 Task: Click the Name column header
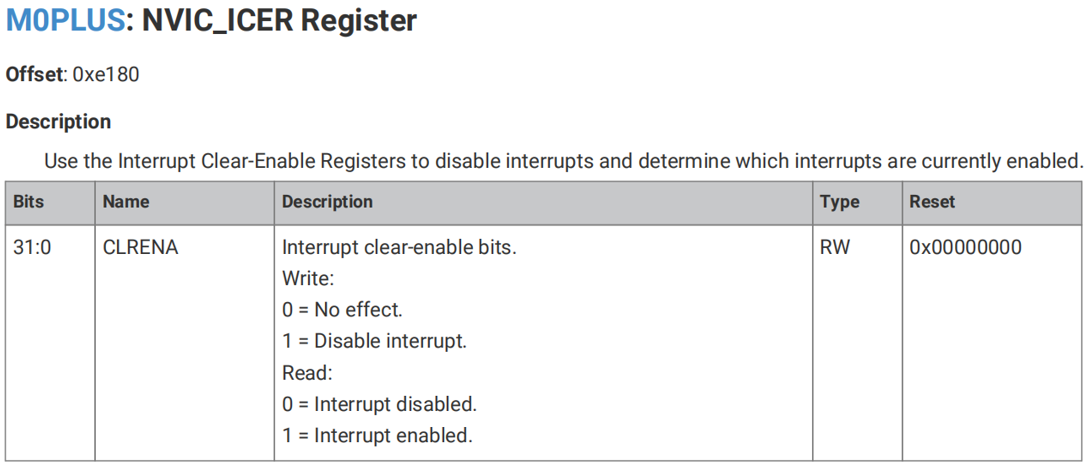pos(125,202)
